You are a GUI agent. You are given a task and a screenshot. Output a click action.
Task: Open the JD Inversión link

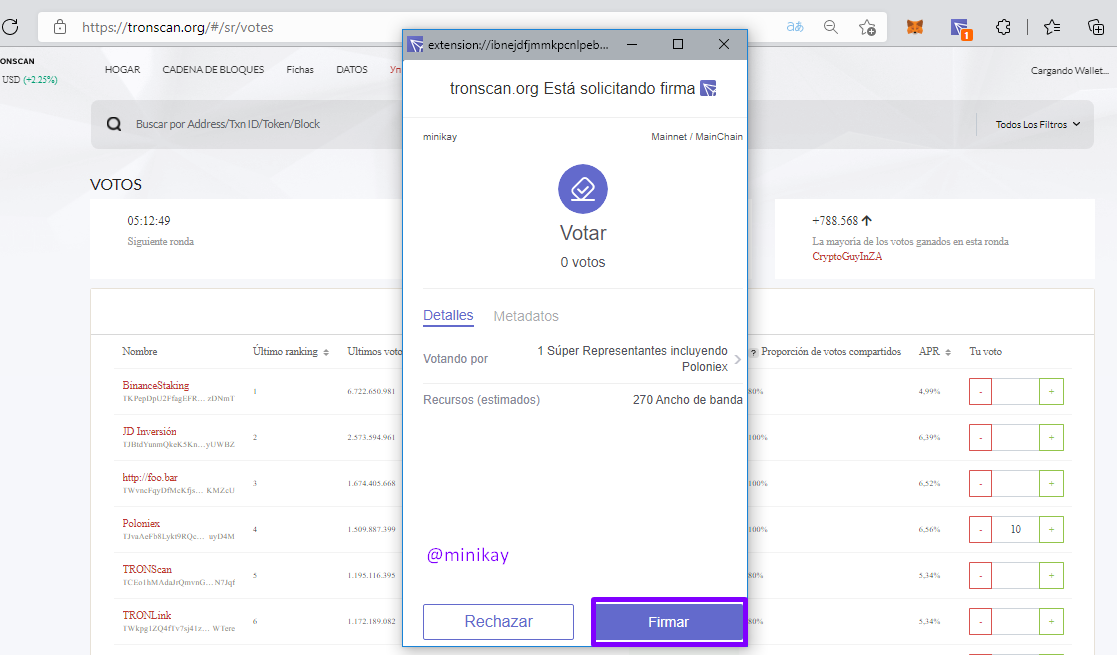click(150, 432)
